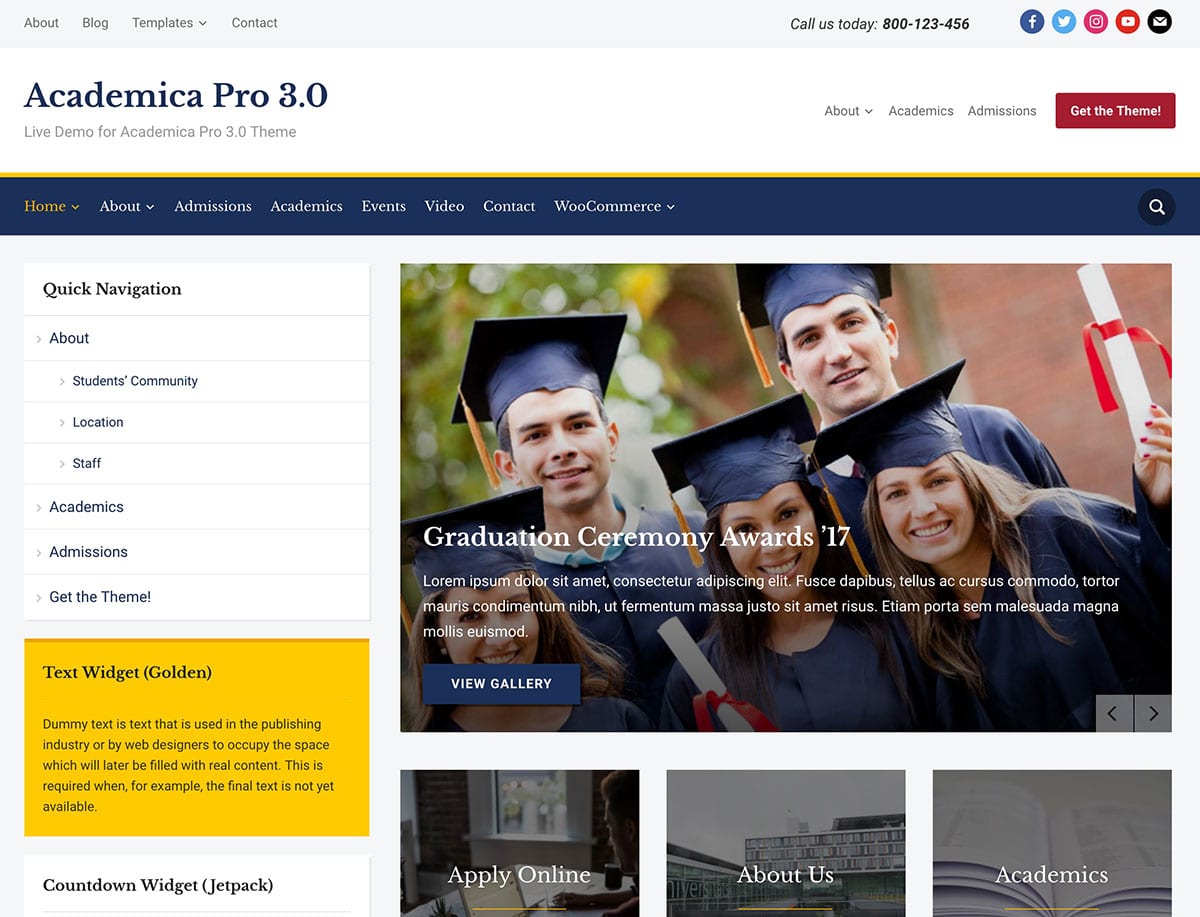Image resolution: width=1200 pixels, height=917 pixels.
Task: Click the Twitter social icon
Action: (x=1064, y=22)
